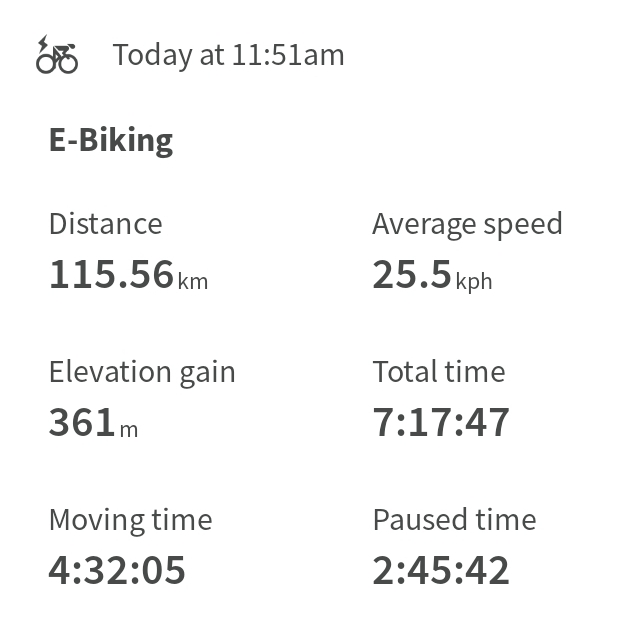The image size is (629, 641).
Task: Select the 115.56 distance value
Action: pos(111,274)
